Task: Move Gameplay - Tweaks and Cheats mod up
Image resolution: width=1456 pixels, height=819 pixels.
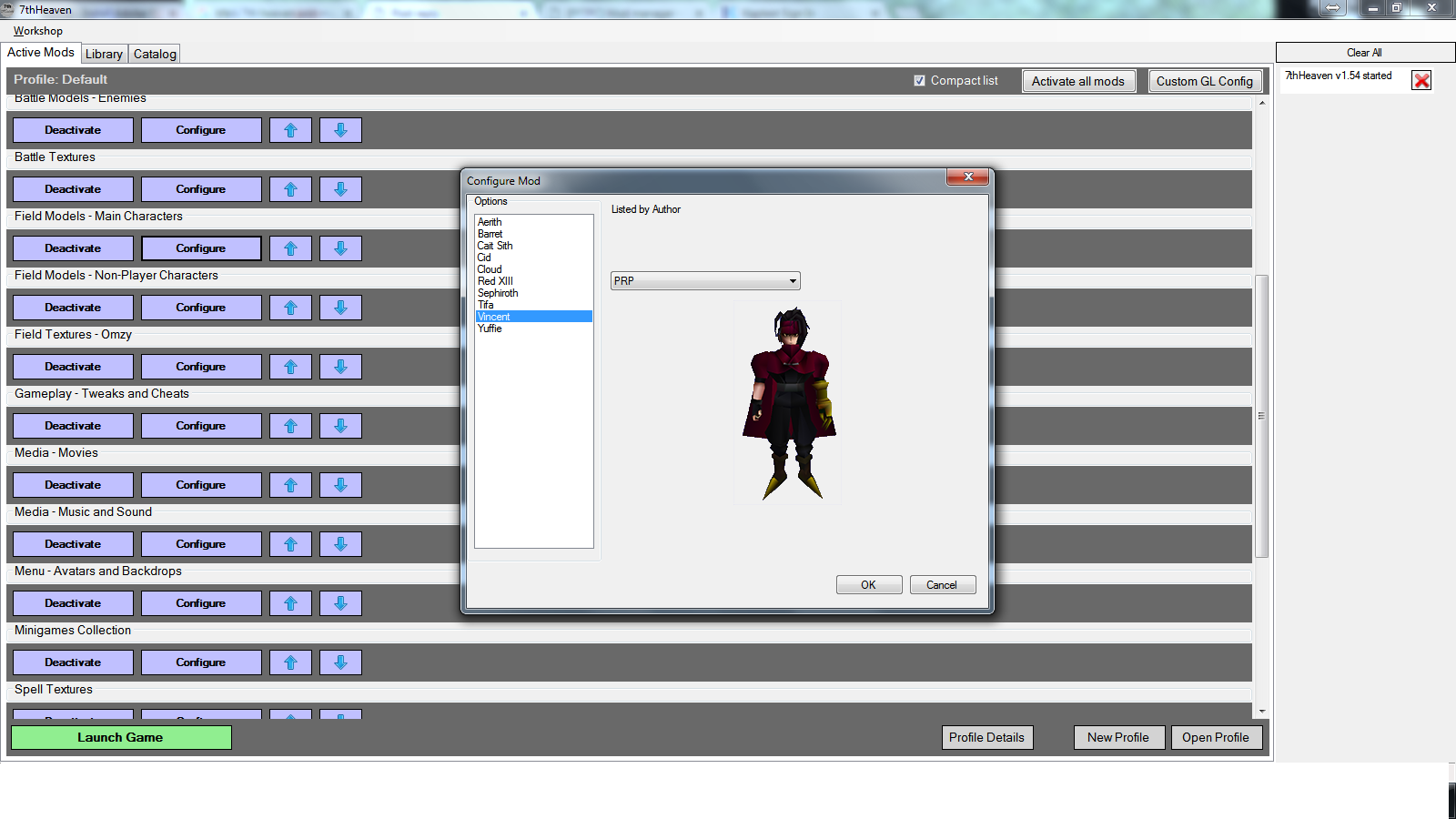Action: click(x=290, y=426)
